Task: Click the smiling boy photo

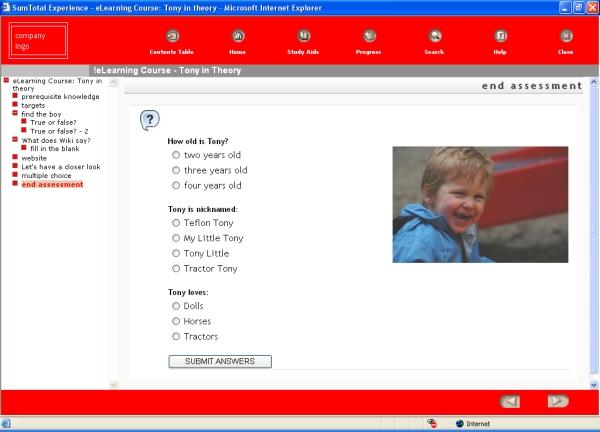Action: click(x=480, y=204)
